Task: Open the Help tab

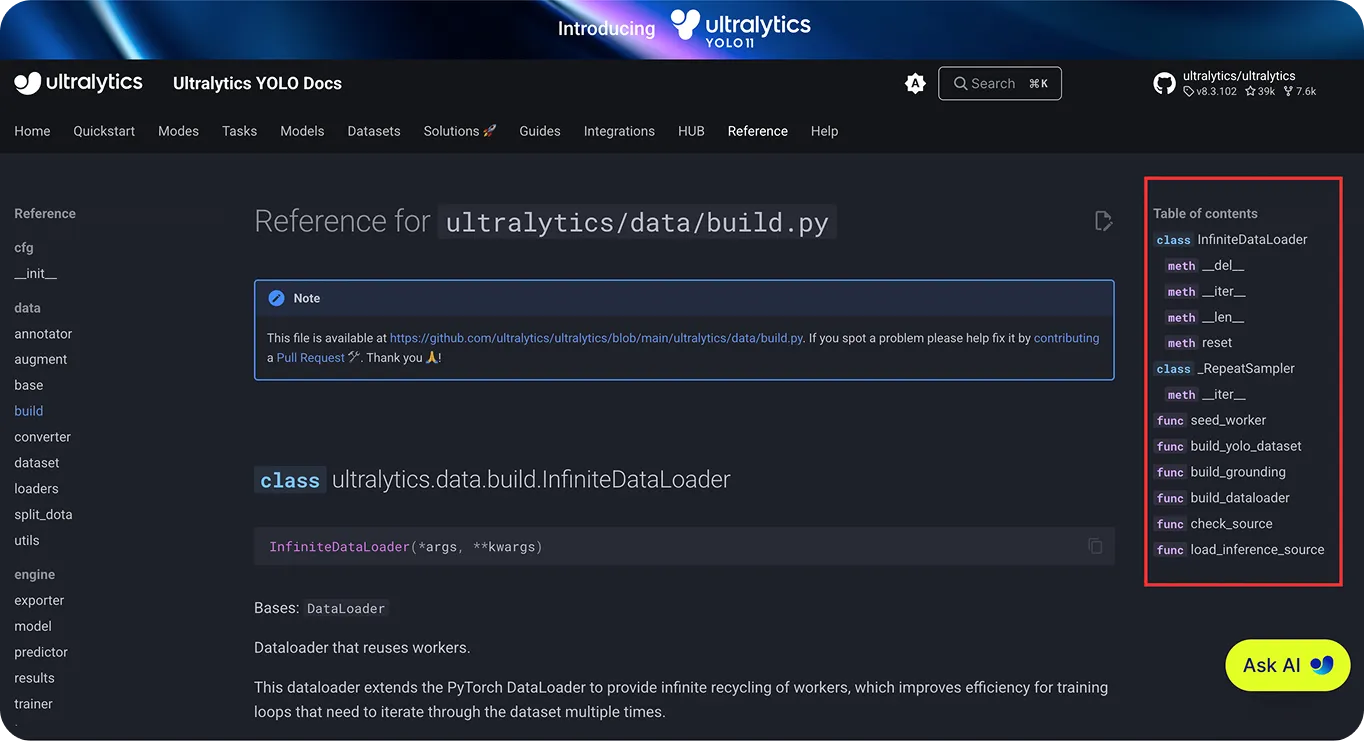Action: click(824, 131)
